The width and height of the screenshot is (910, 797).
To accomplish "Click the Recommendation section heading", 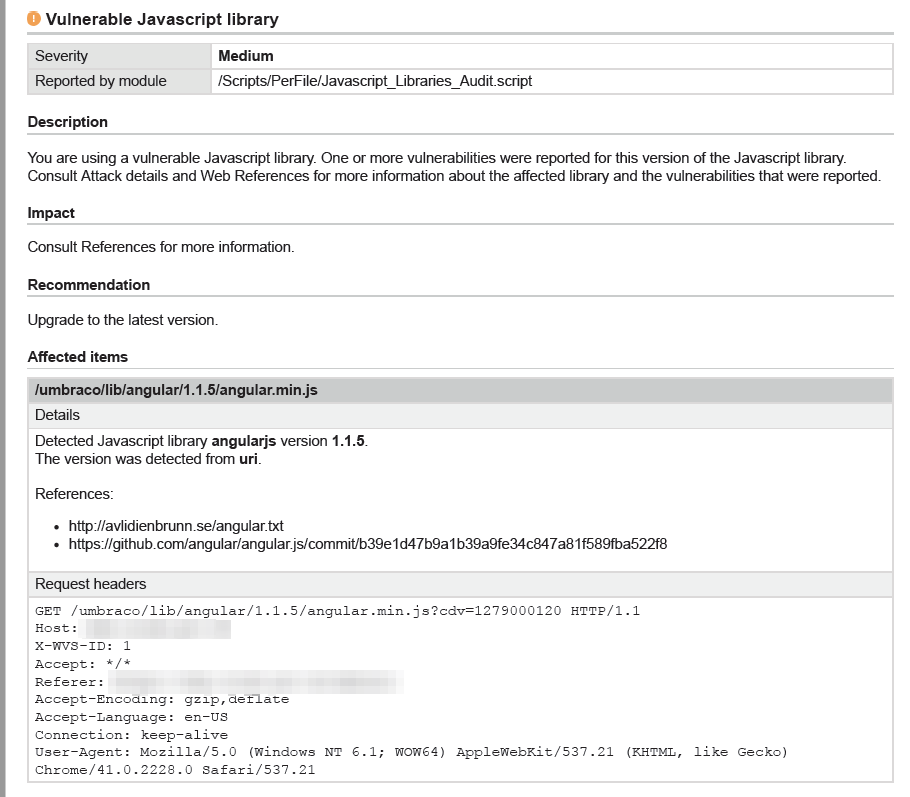I will 89,285.
